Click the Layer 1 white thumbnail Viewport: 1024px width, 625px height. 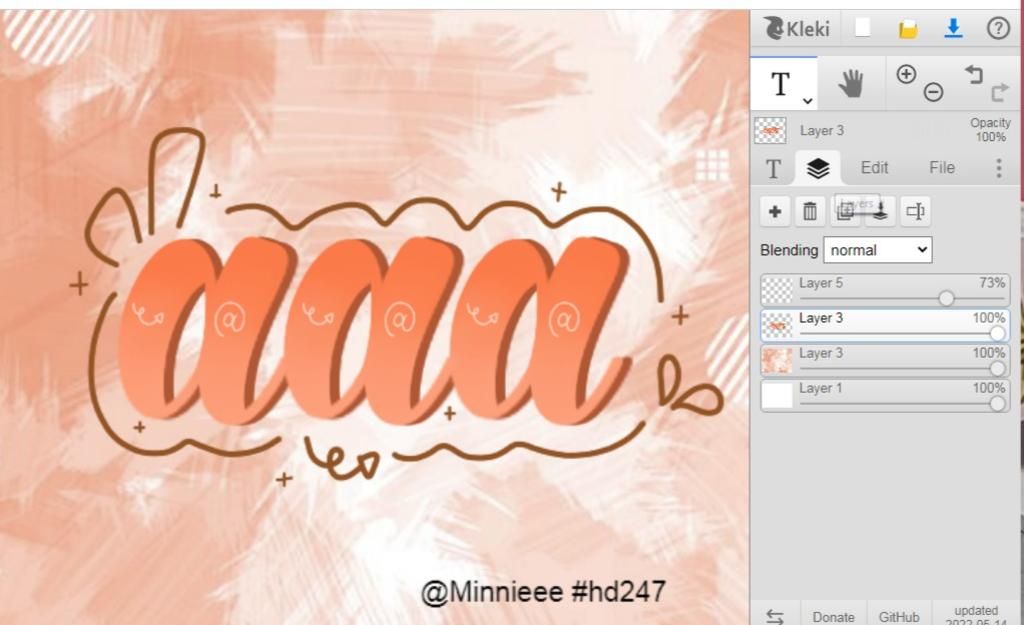[x=777, y=395]
